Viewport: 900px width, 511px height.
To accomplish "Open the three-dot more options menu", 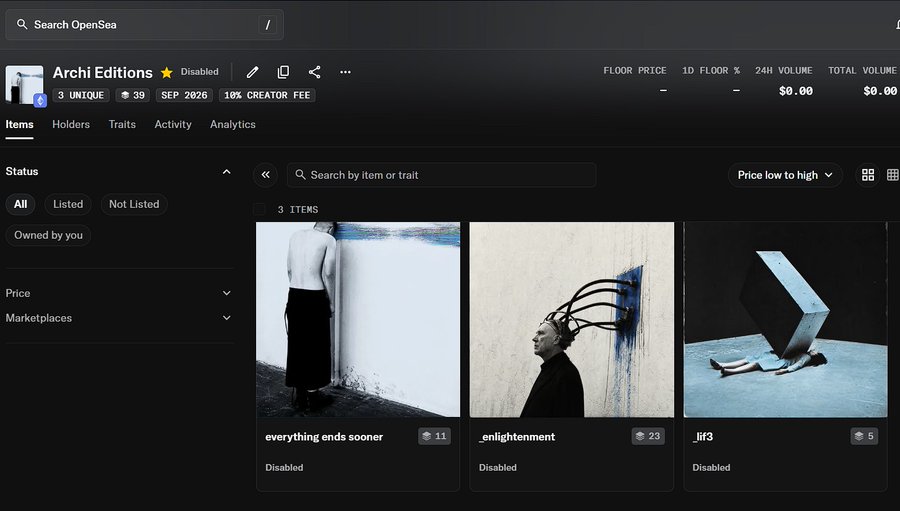I will (345, 72).
